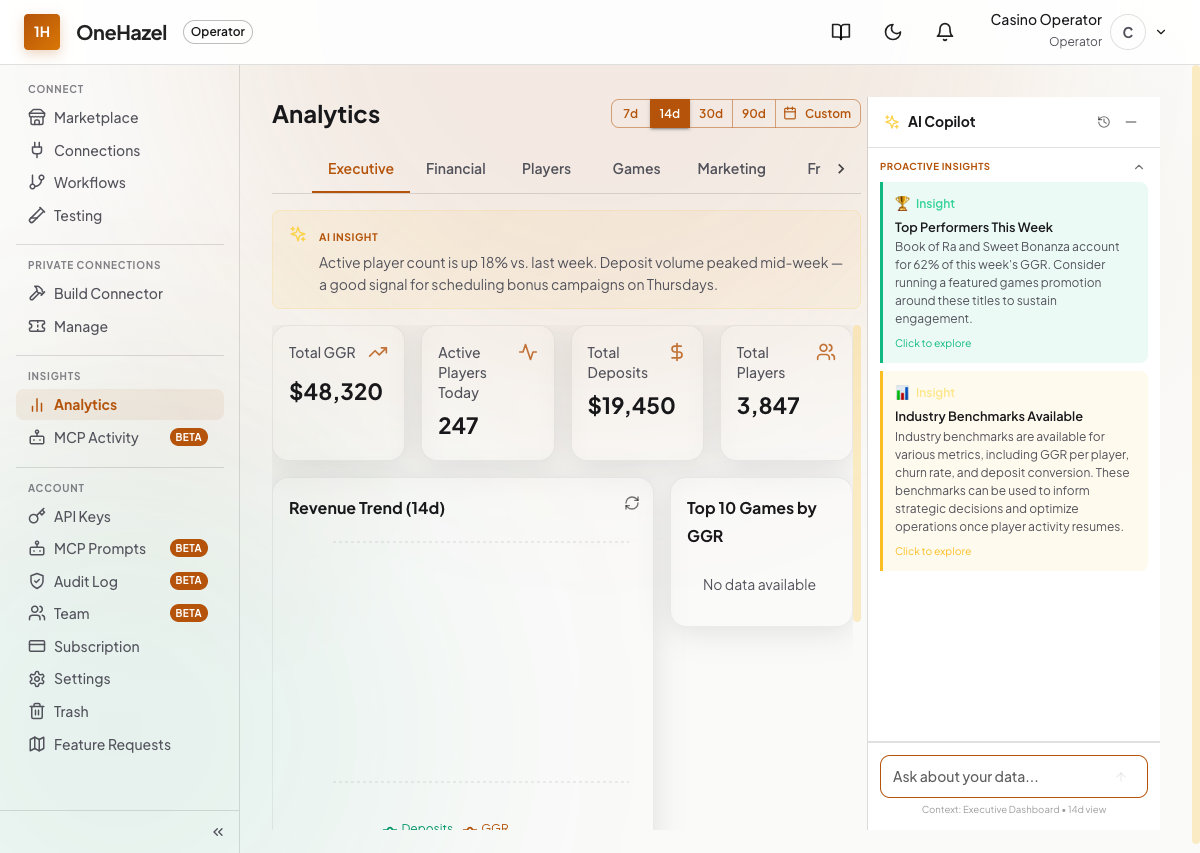Switch to the Marketing tab
The image size is (1200, 853).
point(732,169)
